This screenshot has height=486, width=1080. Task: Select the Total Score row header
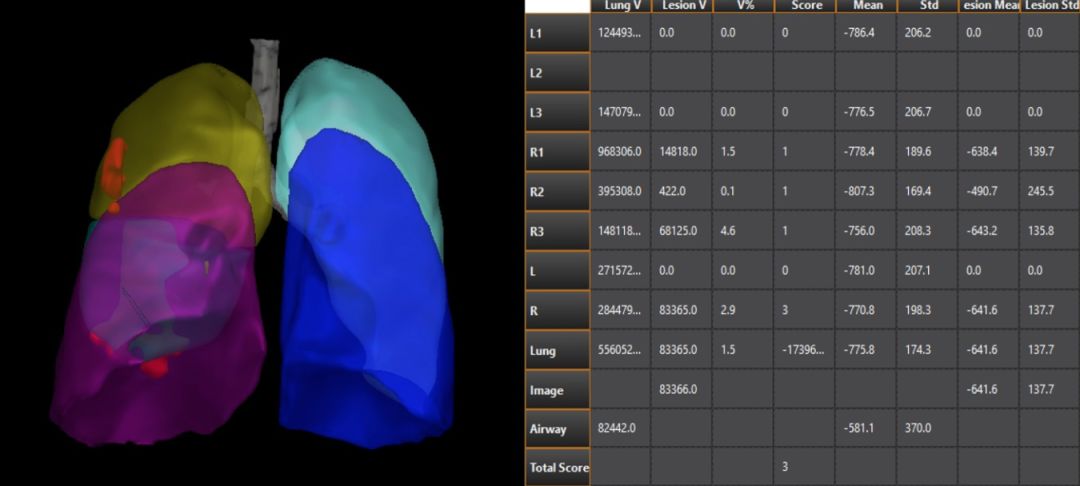[x=557, y=467]
